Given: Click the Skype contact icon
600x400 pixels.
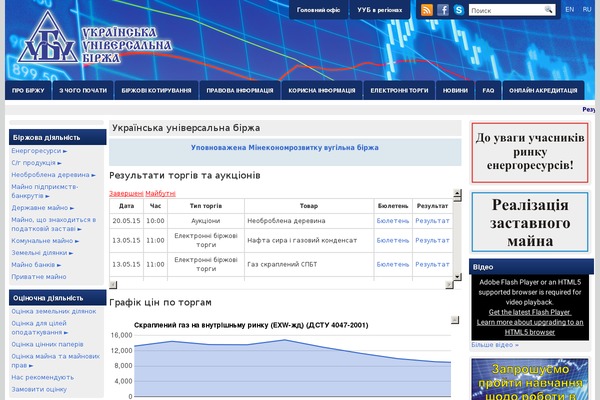Looking at the screenshot, I should point(458,10).
